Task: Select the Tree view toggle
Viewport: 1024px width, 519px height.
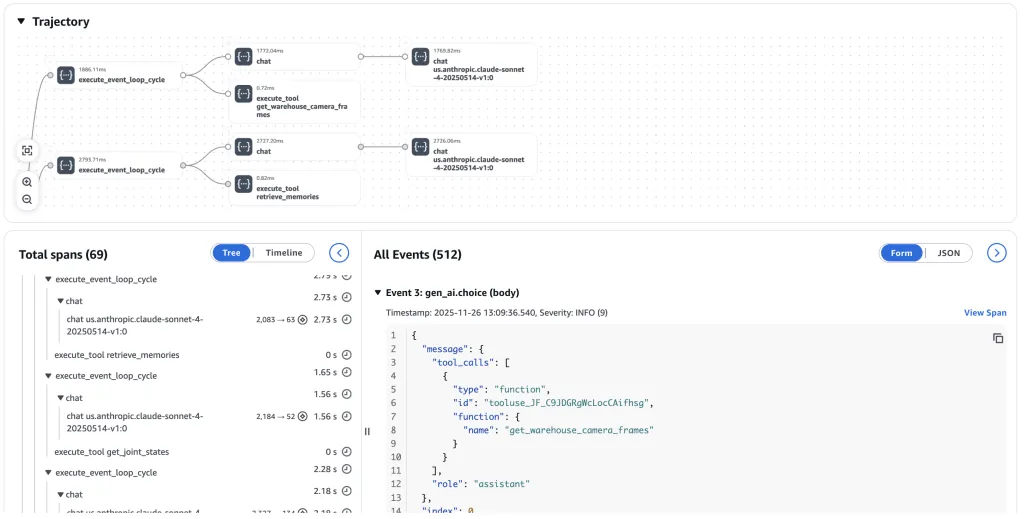Action: click(x=232, y=253)
